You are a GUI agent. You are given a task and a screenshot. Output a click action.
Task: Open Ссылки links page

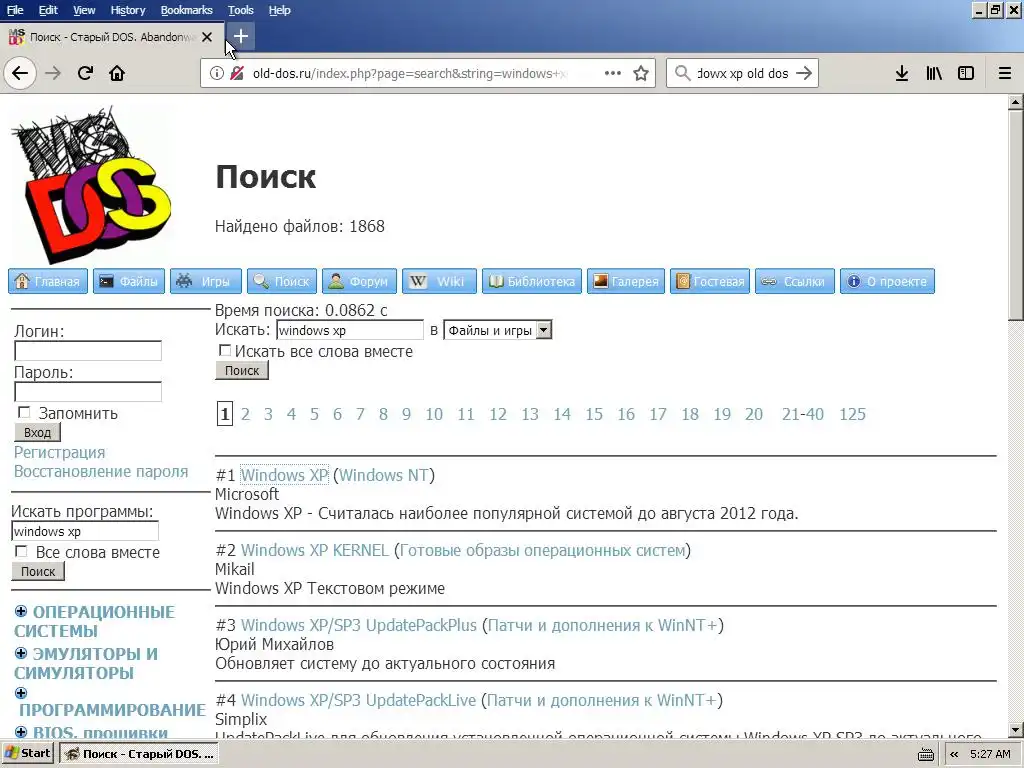[x=795, y=281]
